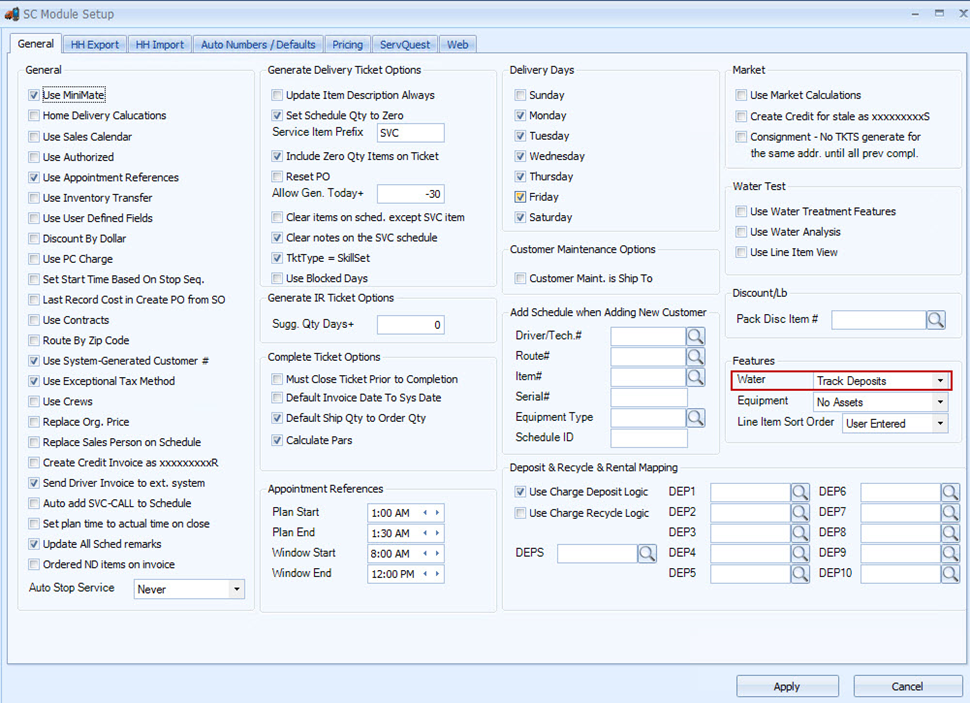Switch to the HH Export tab
The height and width of the screenshot is (703, 970).
point(95,45)
